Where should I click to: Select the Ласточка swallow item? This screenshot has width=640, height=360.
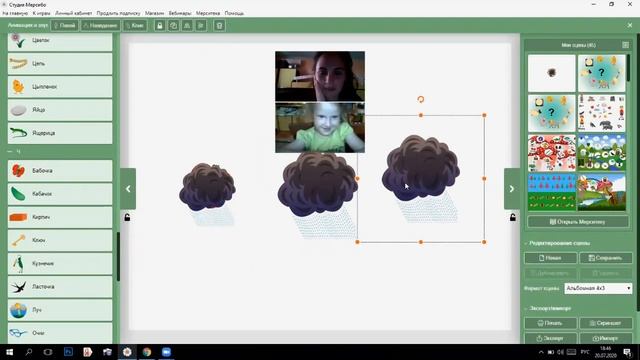60,287
